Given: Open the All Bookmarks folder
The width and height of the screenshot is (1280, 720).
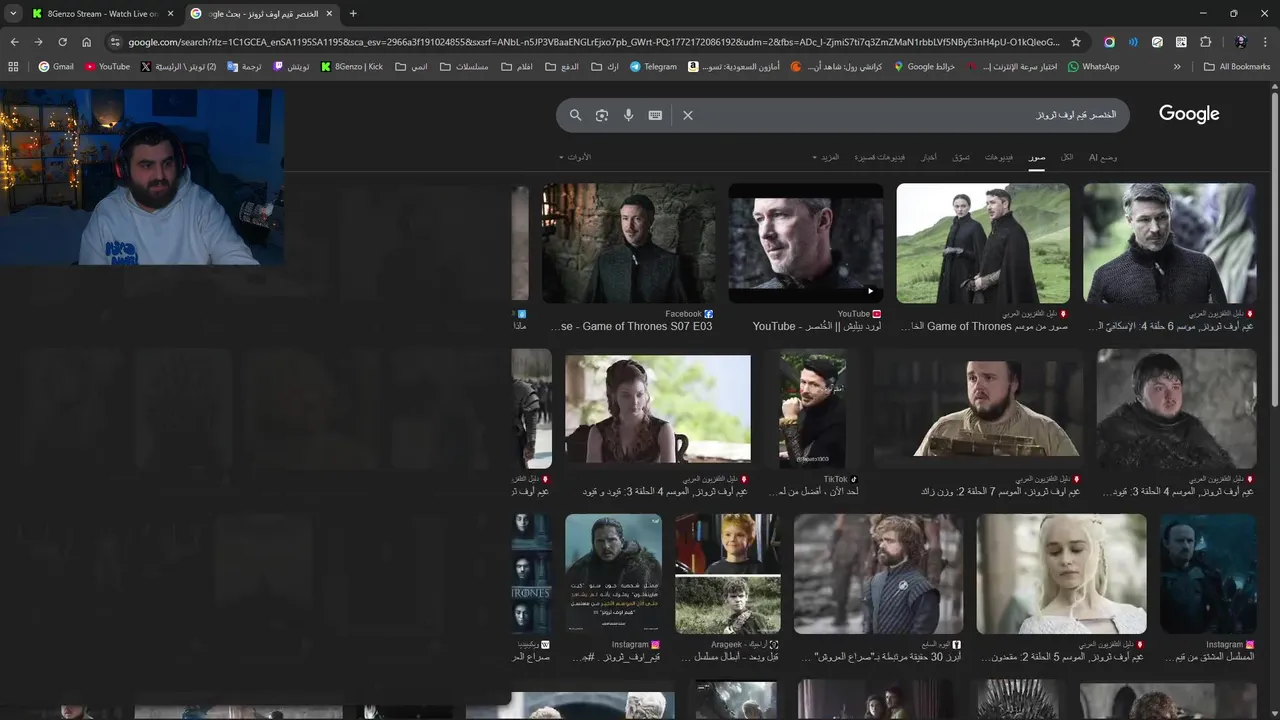Looking at the screenshot, I should [1237, 67].
